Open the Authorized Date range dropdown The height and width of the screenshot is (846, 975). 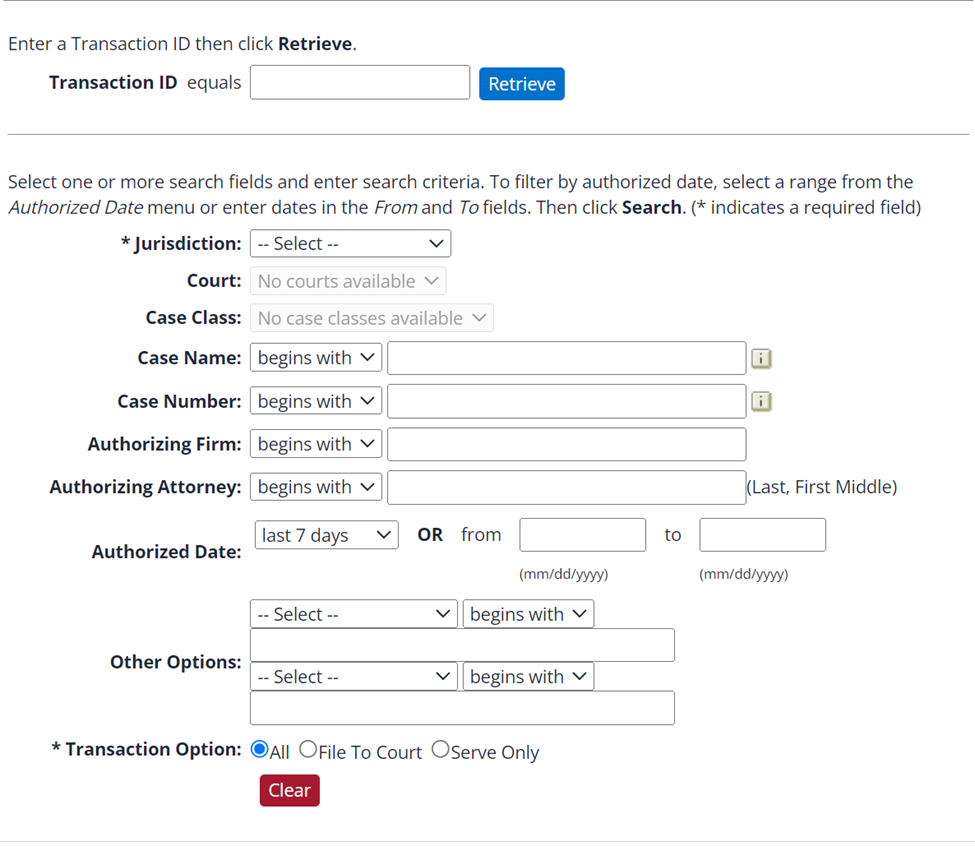(325, 535)
